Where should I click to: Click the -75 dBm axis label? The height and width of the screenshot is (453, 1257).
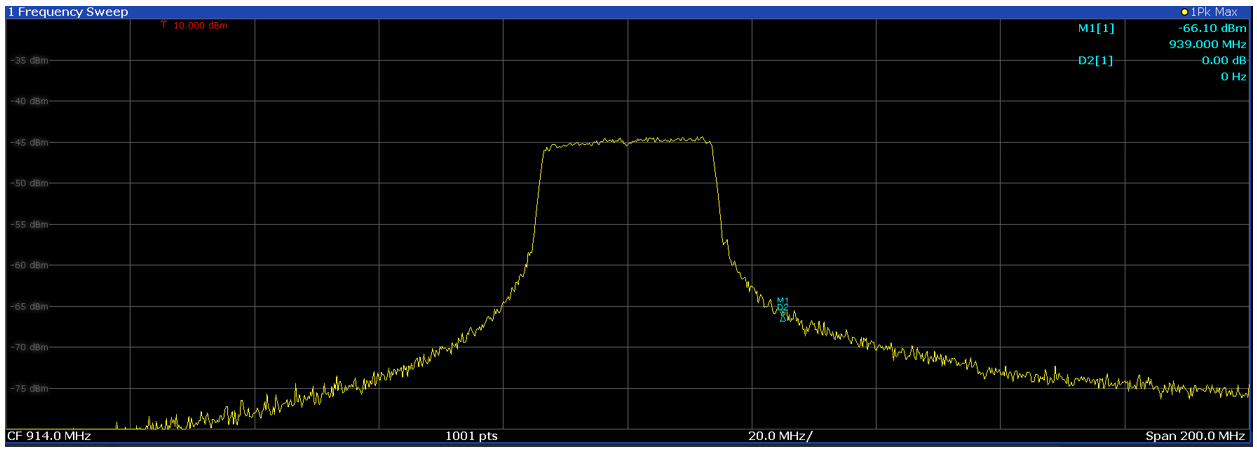coord(29,388)
